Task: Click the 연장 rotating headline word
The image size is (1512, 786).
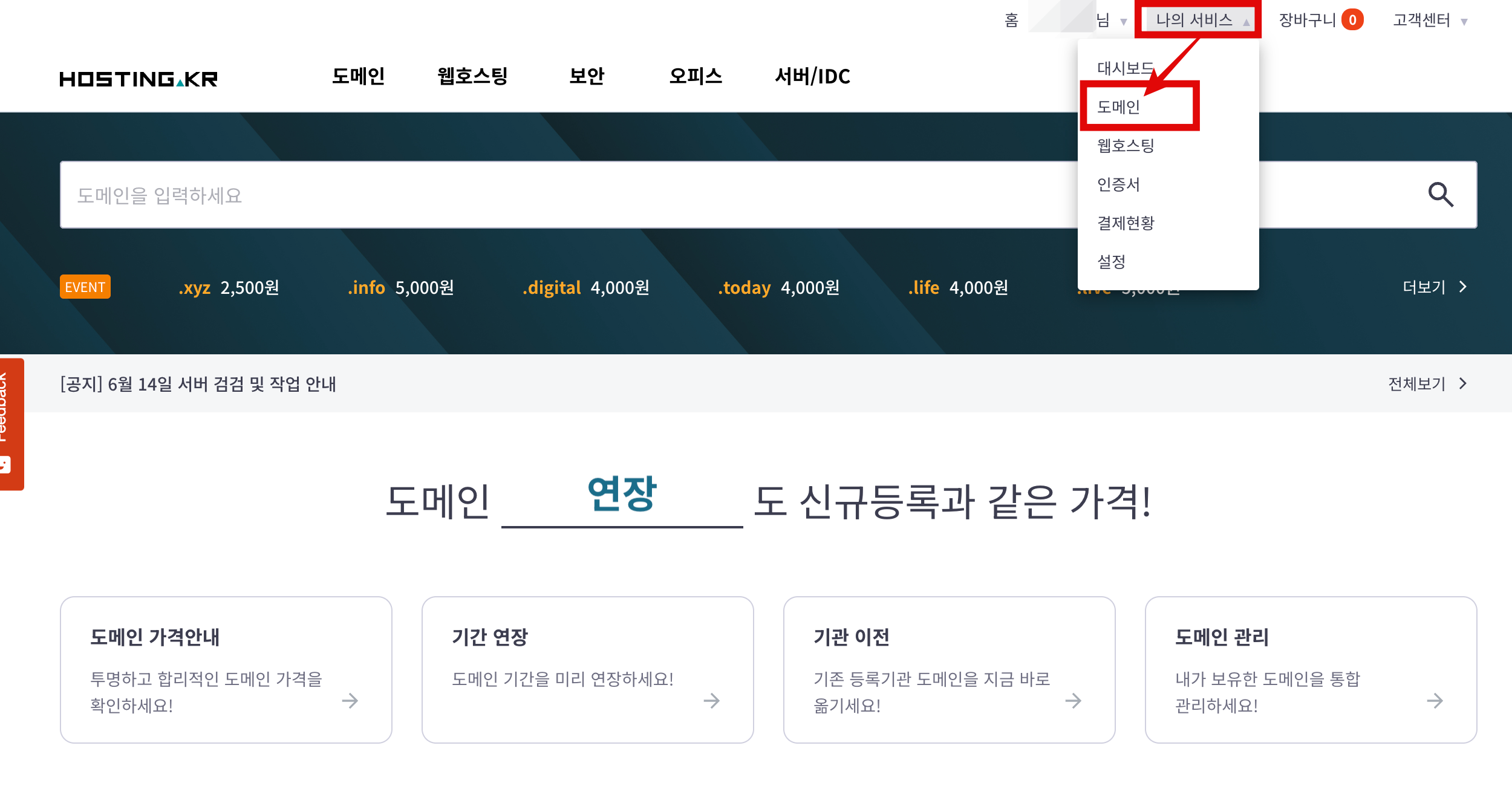Action: tap(622, 494)
